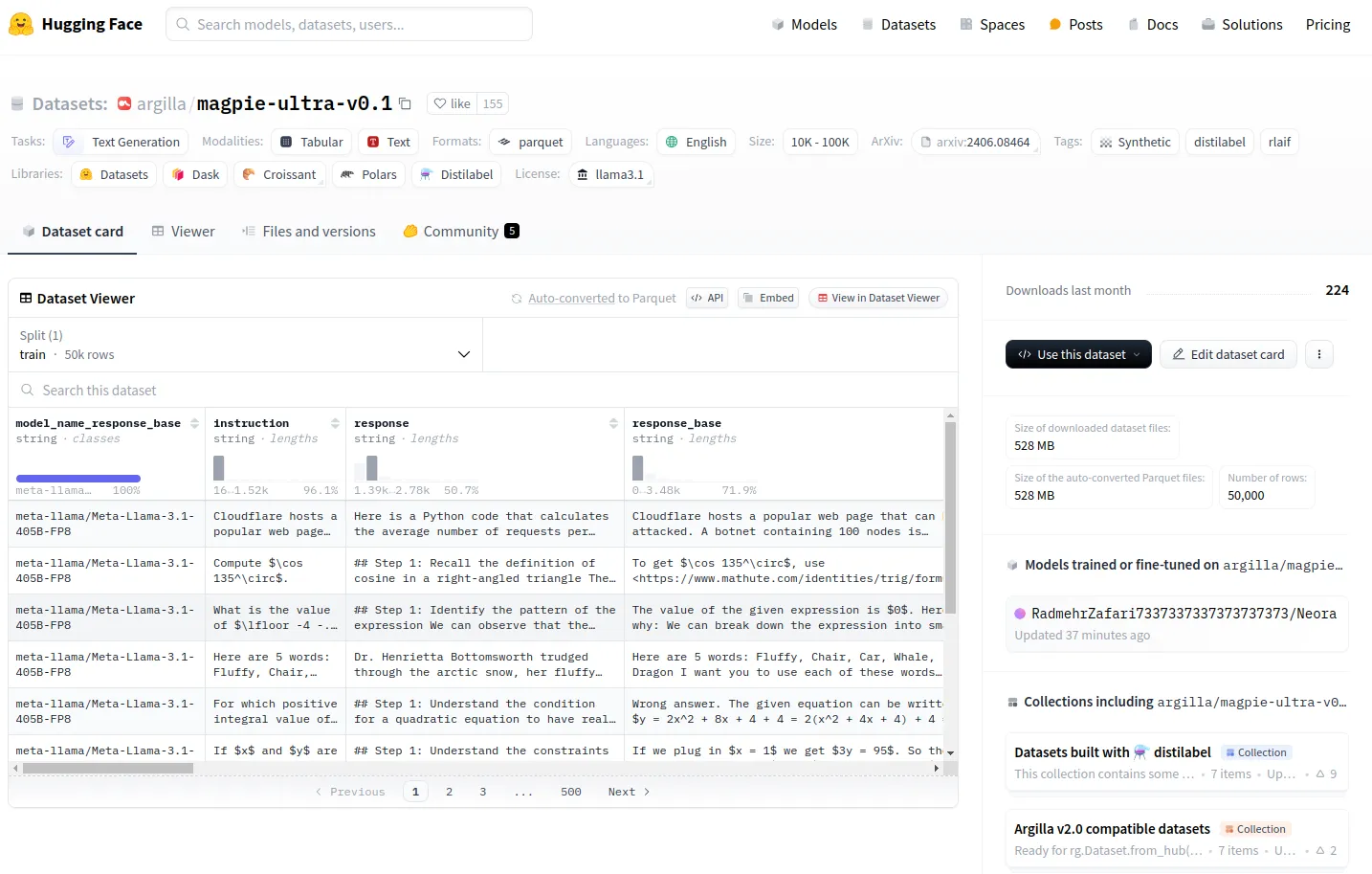This screenshot has height=874, width=1372.
Task: Switch to the Viewer tab
Action: pyautogui.click(x=183, y=231)
